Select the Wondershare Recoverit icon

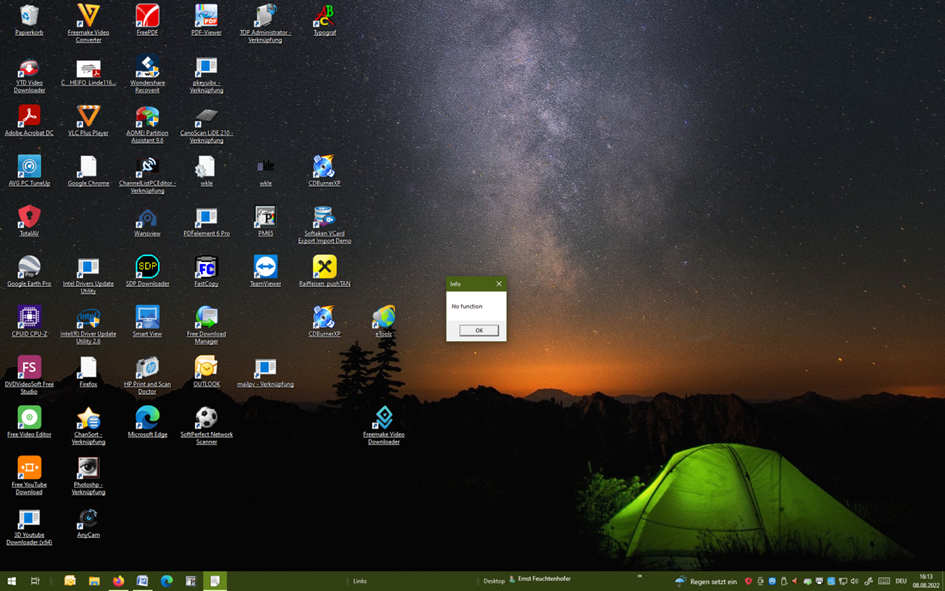147,73
